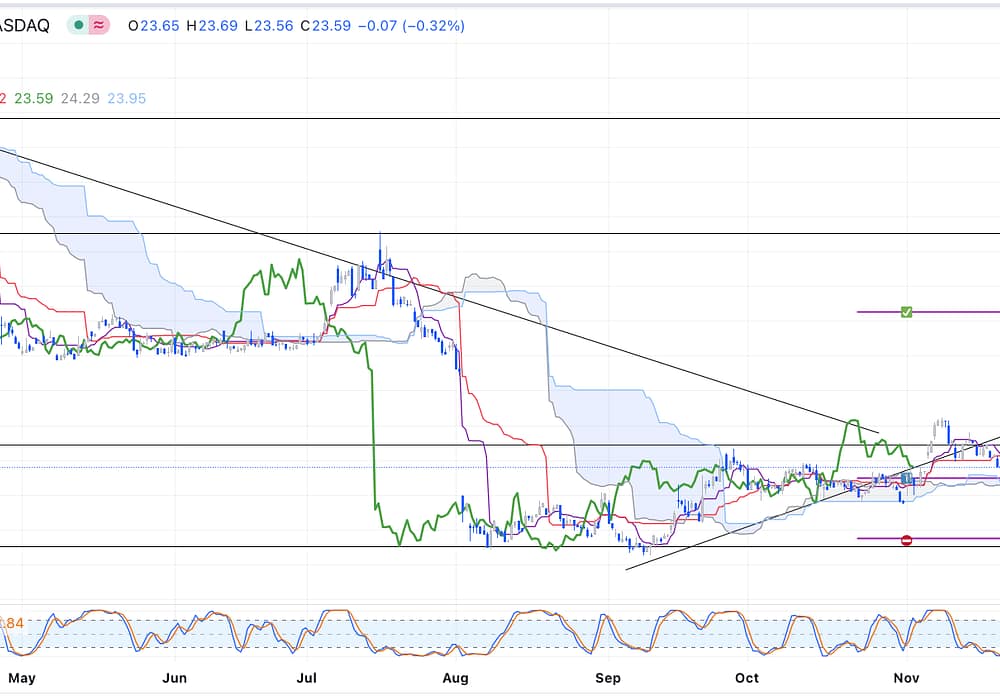
Task: Click the Sep label on time axis
Action: 608,677
